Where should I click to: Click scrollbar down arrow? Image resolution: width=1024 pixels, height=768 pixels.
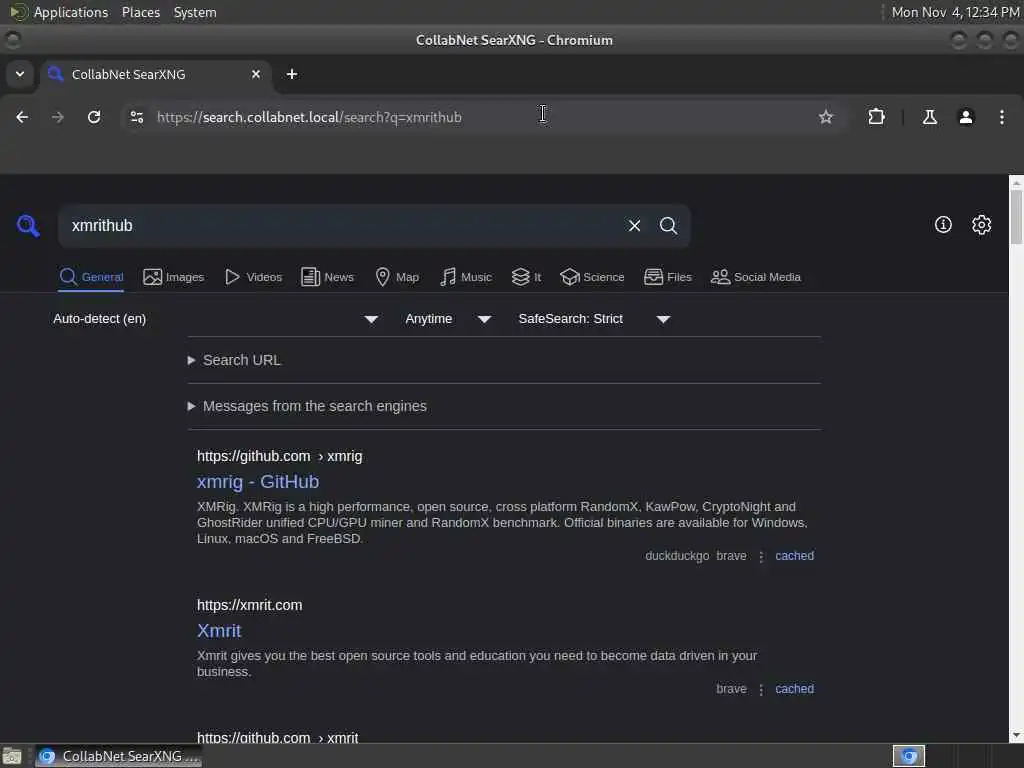pyautogui.click(x=1016, y=735)
